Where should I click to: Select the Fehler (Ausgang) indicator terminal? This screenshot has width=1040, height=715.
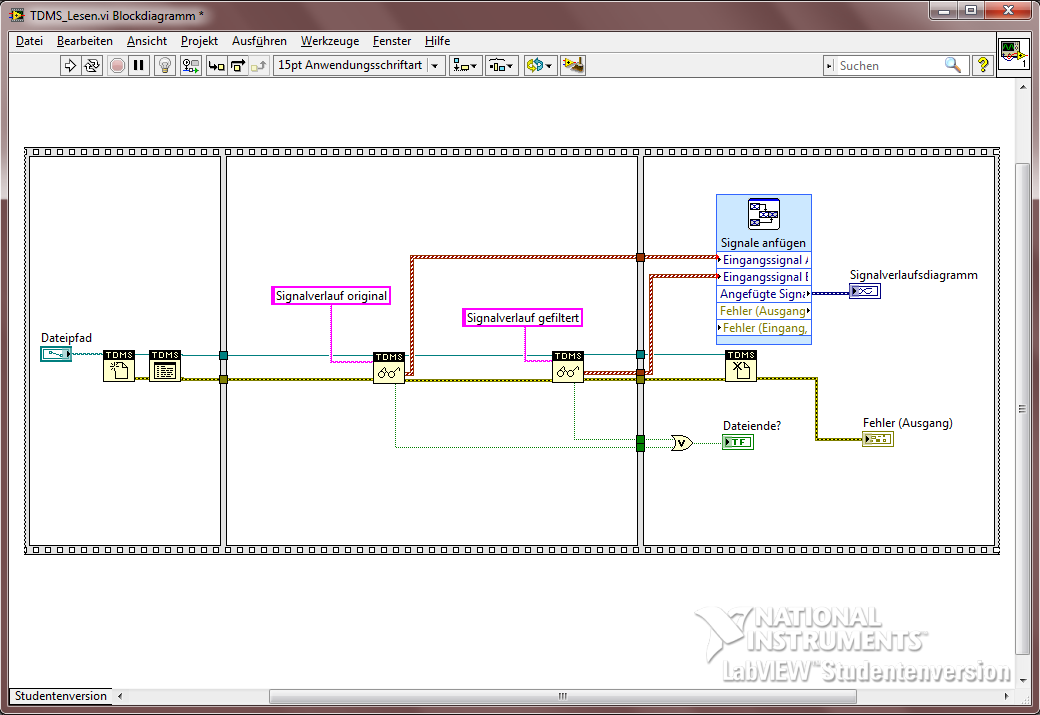pos(878,438)
